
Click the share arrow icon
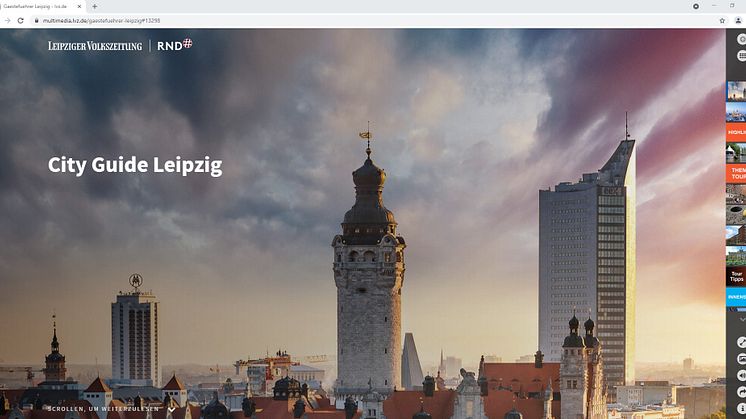point(741,392)
